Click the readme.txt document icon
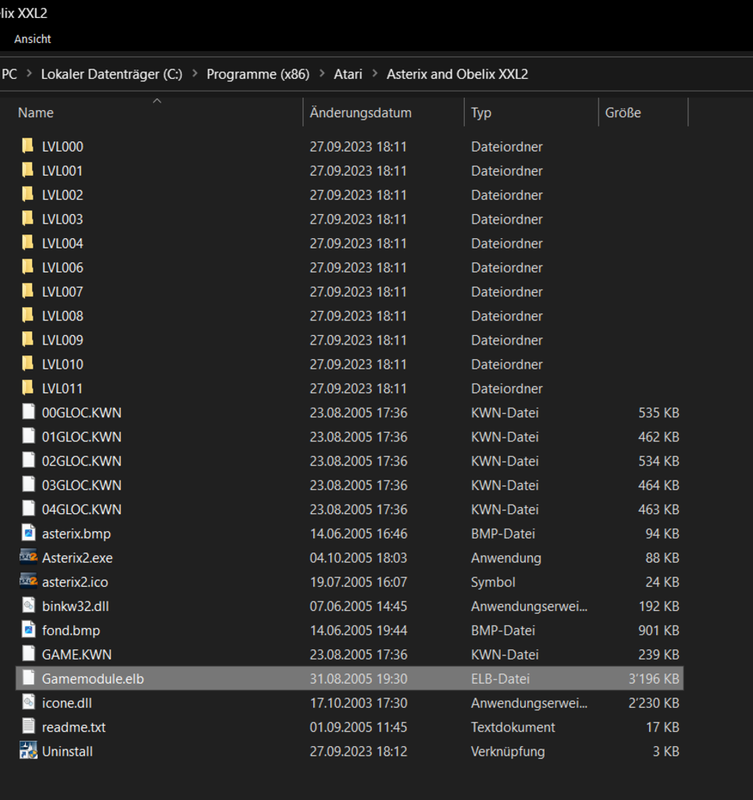The width and height of the screenshot is (753, 800). pos(29,727)
